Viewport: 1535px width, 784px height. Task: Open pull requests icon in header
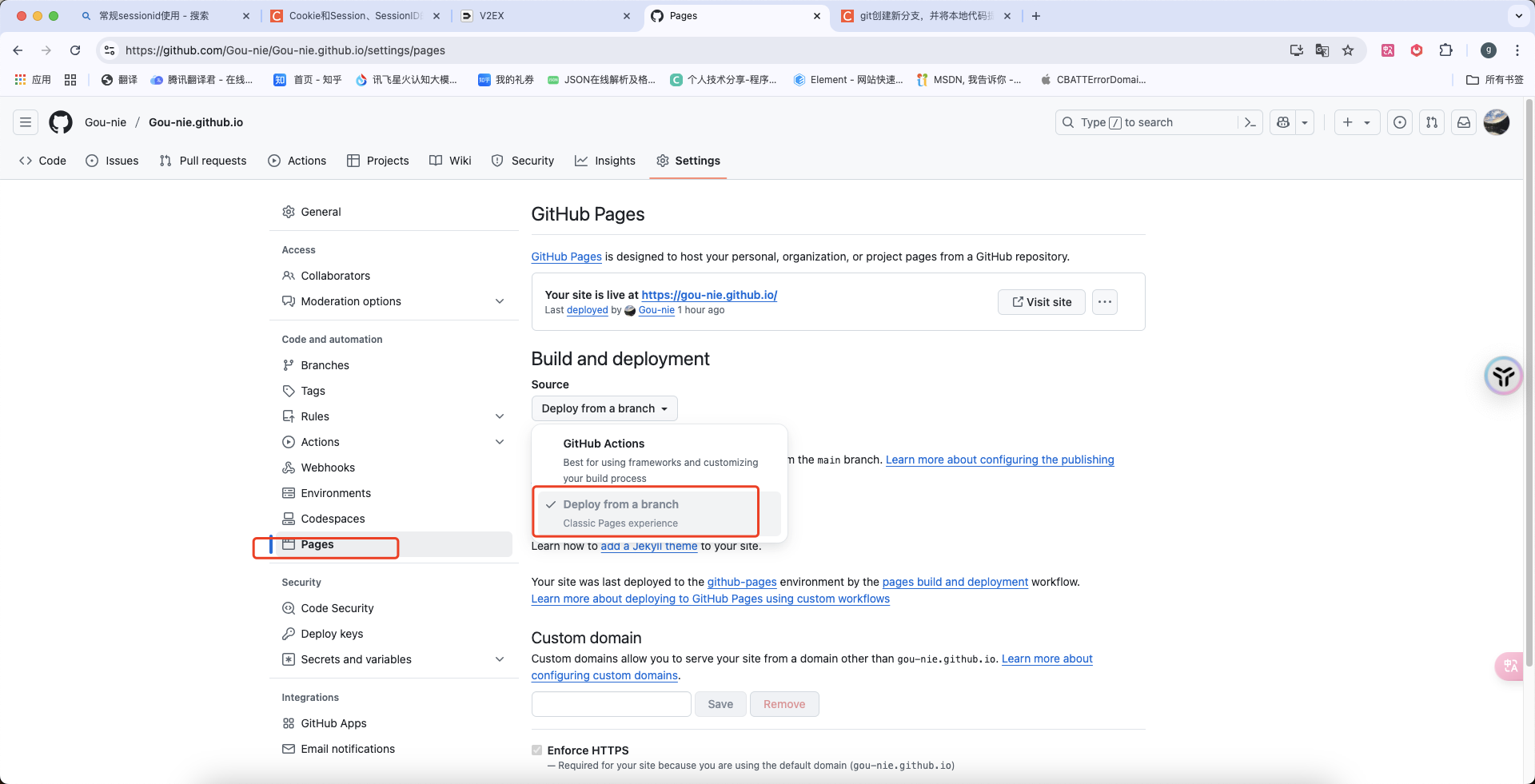(1432, 122)
